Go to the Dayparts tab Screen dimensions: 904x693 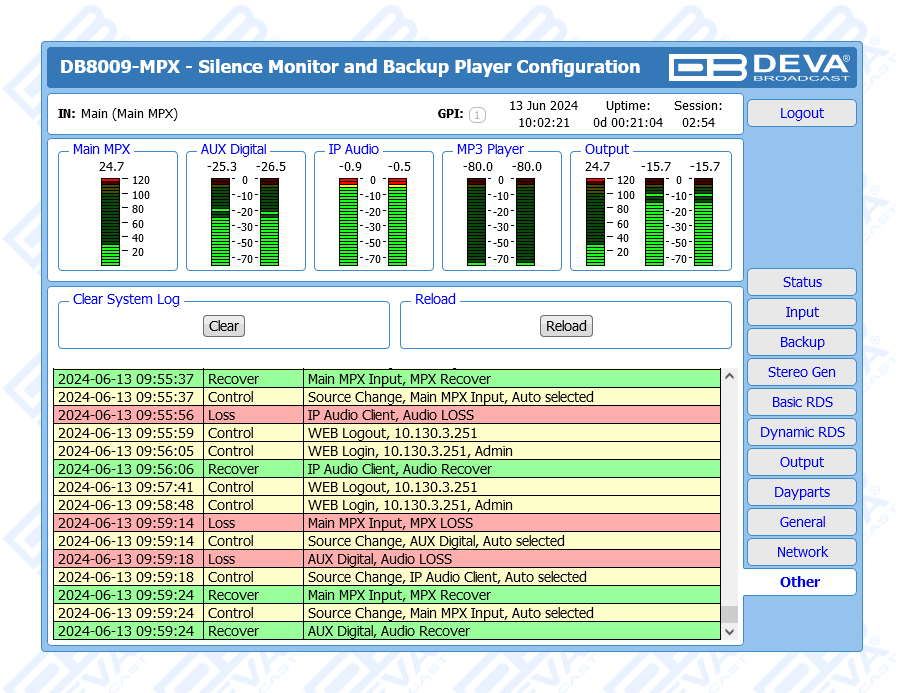(801, 492)
